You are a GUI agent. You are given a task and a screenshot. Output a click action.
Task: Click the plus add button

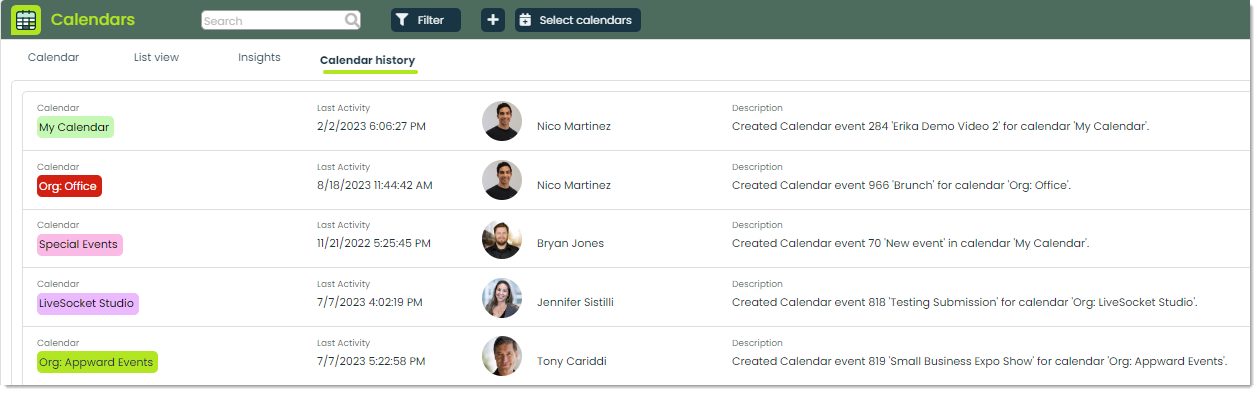point(493,20)
